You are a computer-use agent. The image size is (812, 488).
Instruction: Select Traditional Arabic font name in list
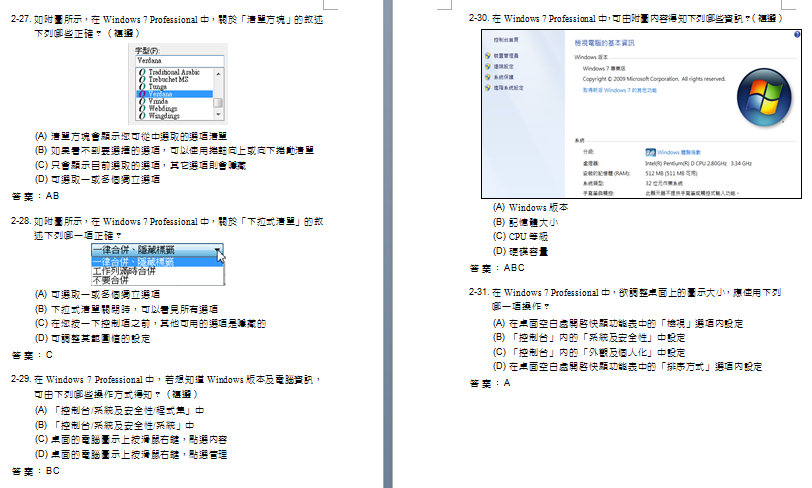pyautogui.click(x=174, y=73)
